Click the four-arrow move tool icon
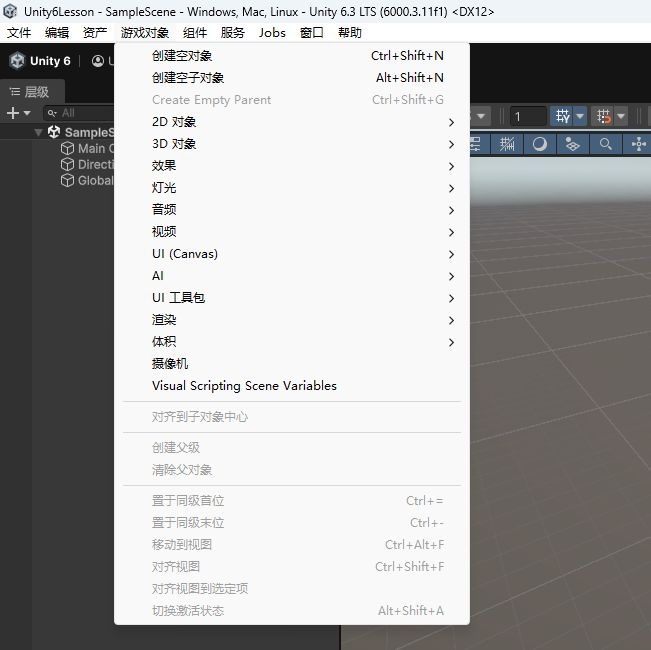Image resolution: width=651 pixels, height=650 pixels. tap(638, 144)
